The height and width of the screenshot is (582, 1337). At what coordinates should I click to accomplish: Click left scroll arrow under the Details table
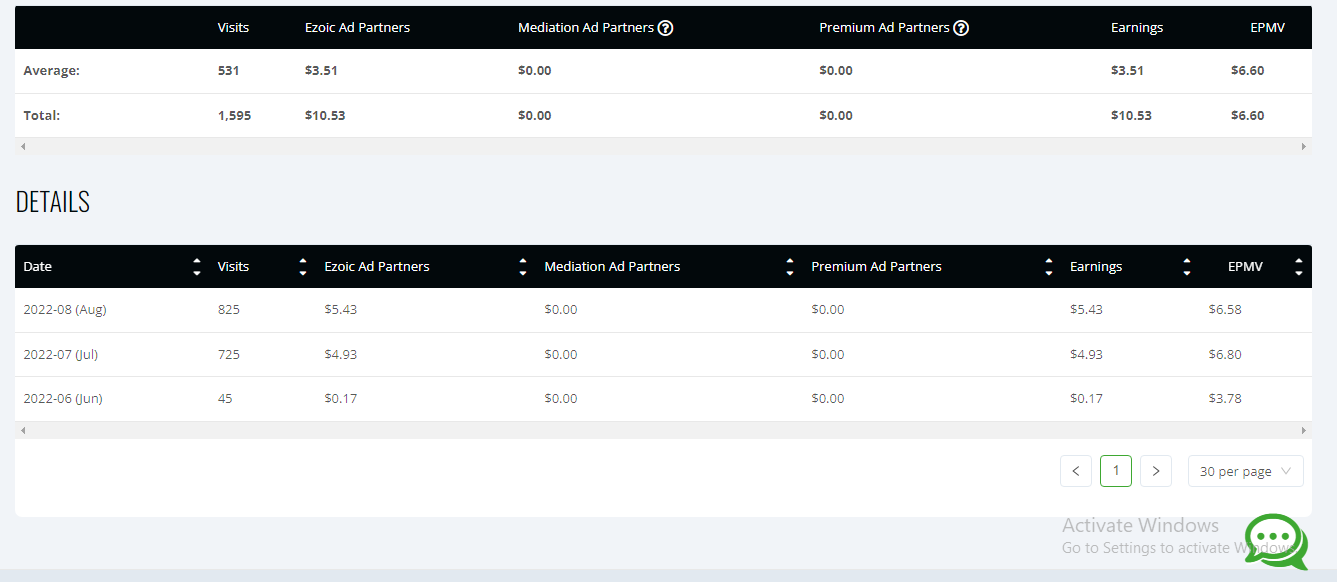click(x=23, y=430)
